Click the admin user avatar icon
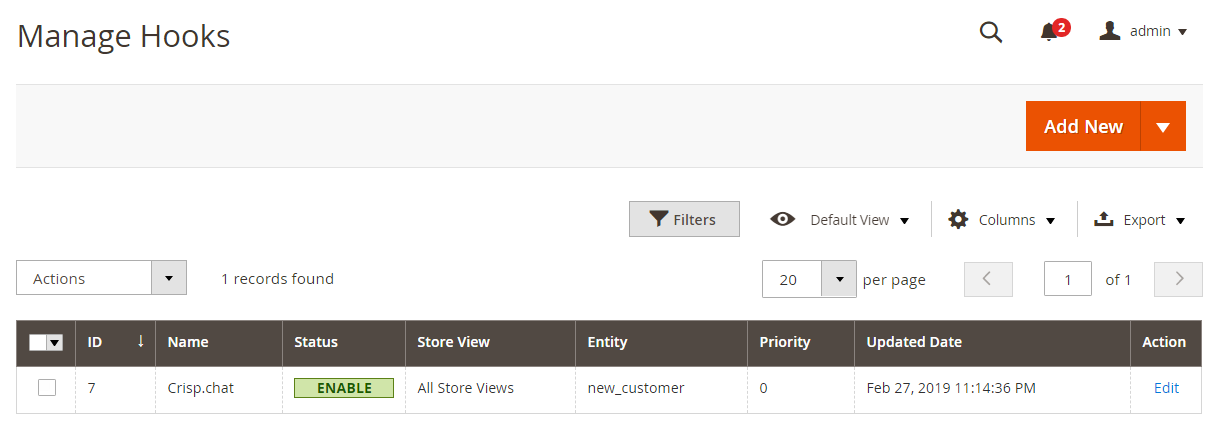 pos(1110,31)
